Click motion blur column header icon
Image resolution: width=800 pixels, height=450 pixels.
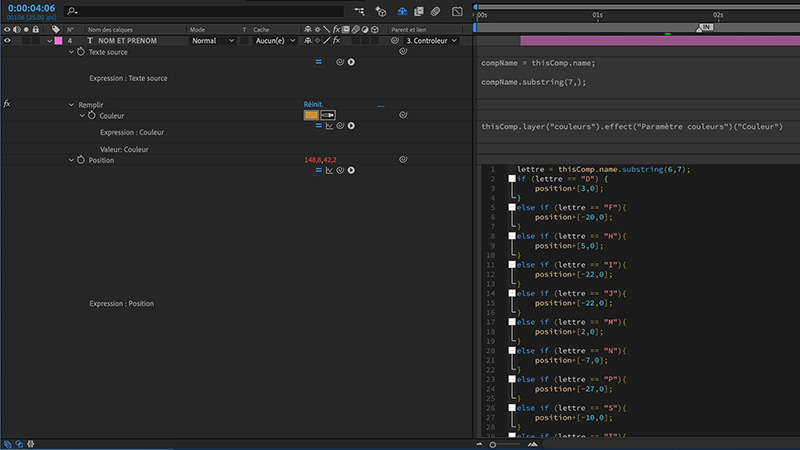[356, 30]
